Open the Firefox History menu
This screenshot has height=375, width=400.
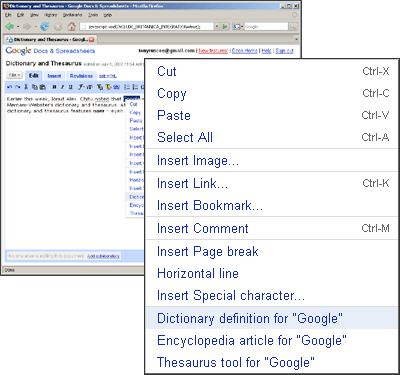pyautogui.click(x=51, y=15)
